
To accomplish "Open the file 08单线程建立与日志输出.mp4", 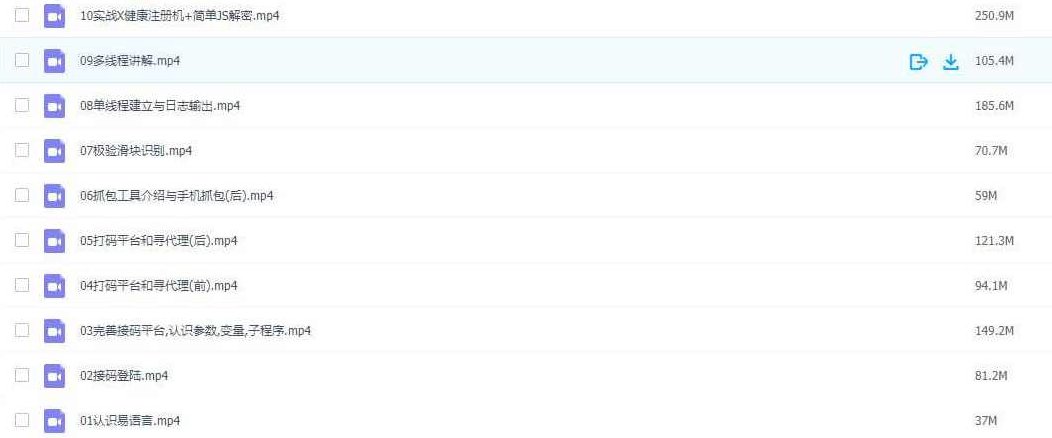I will 160,106.
